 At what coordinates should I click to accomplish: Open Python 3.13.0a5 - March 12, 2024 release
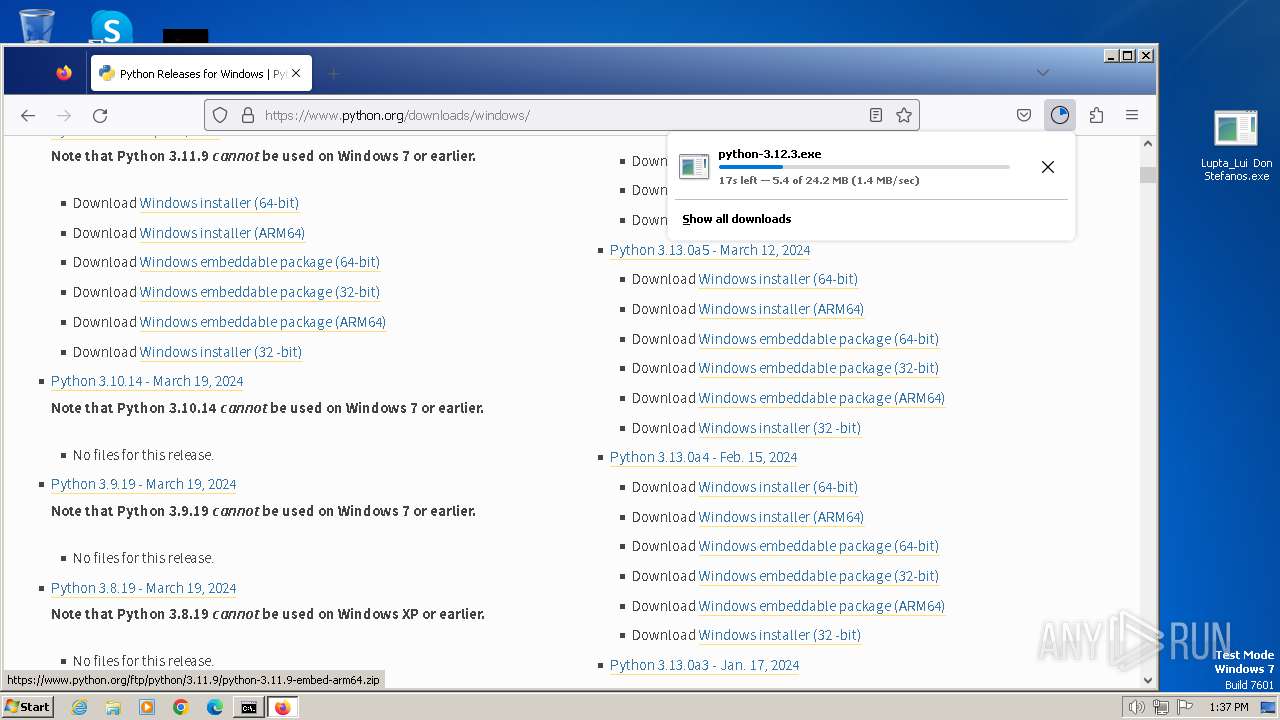710,250
